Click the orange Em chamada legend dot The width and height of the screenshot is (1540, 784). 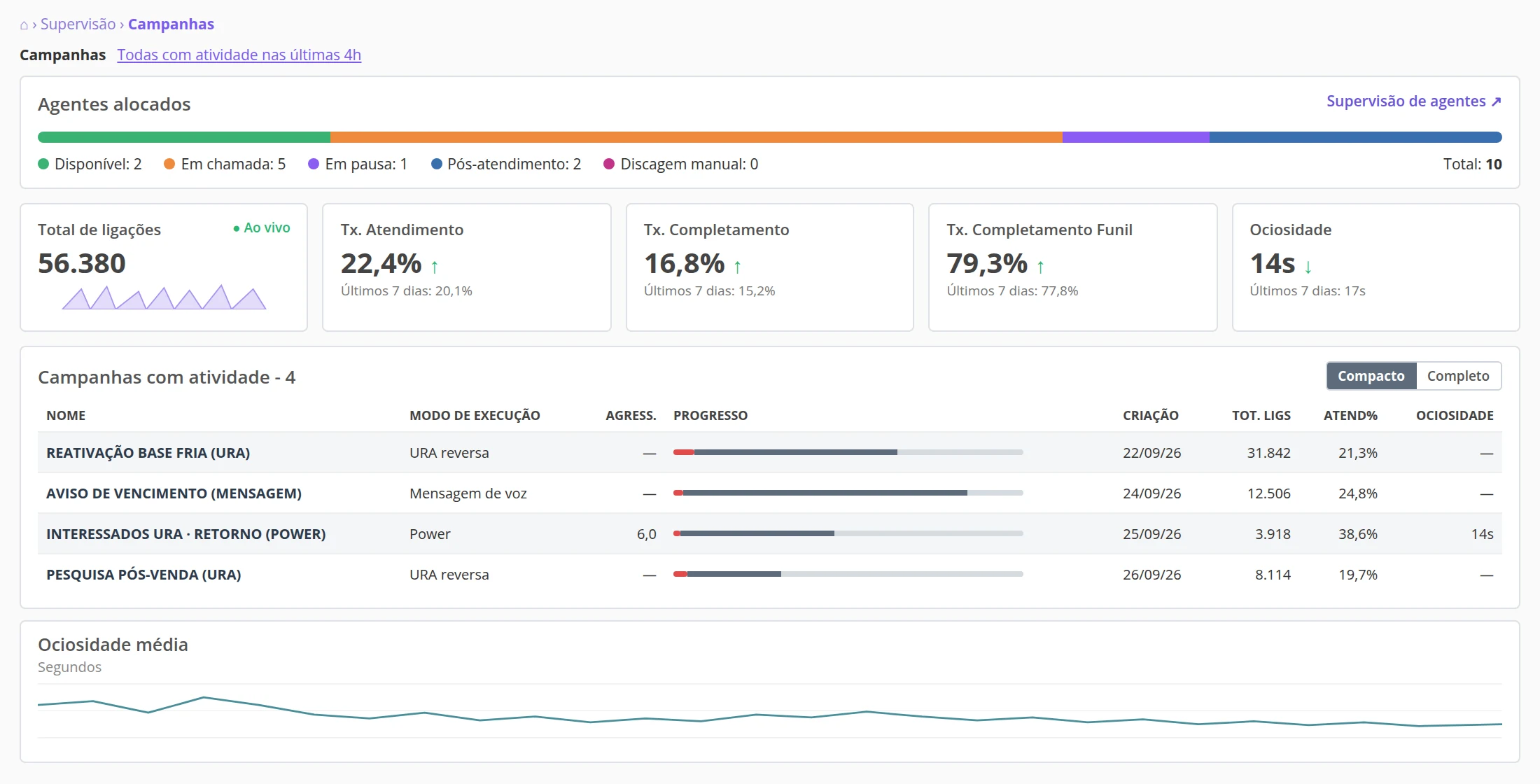tap(169, 164)
